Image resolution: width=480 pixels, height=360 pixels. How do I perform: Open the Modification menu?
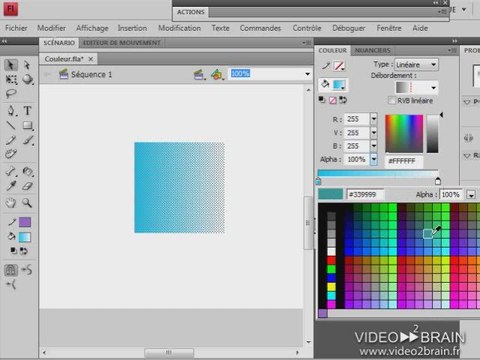179,28
